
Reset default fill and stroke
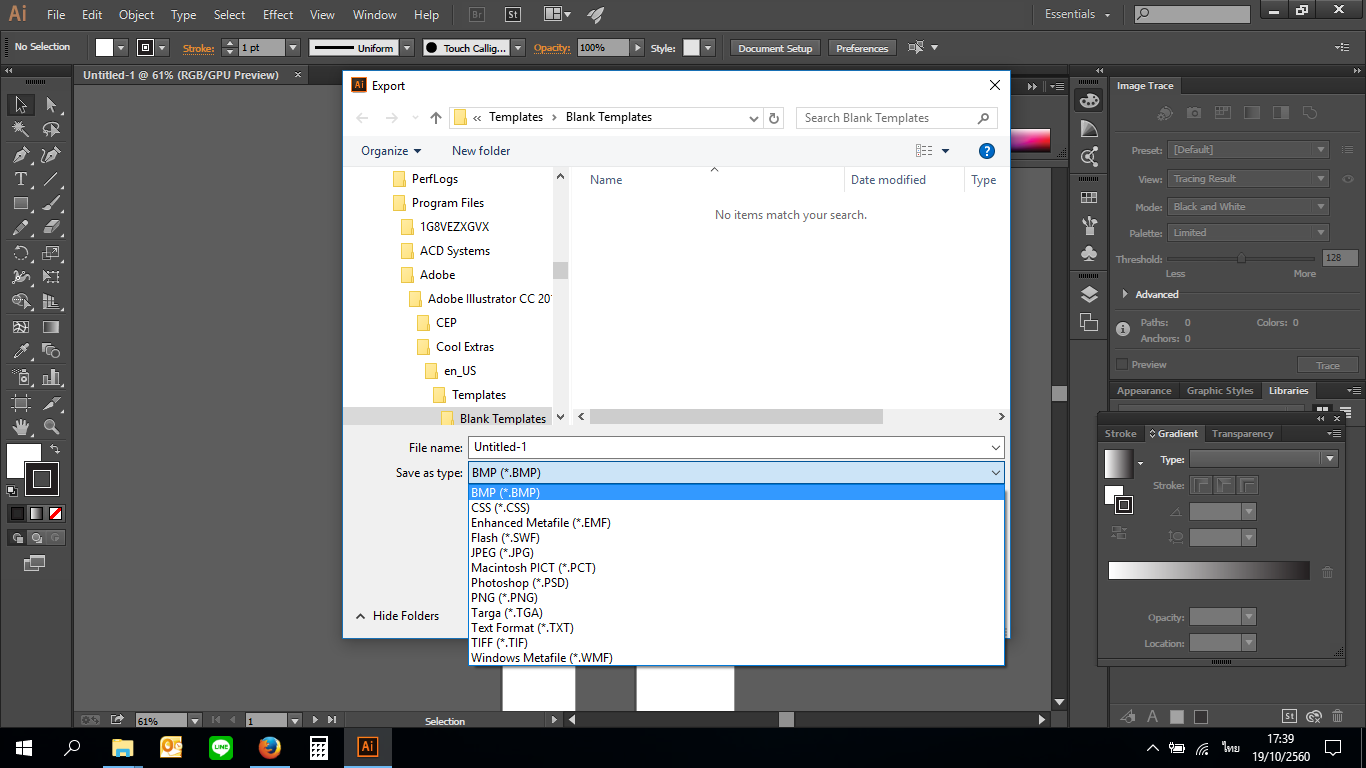click(11, 490)
